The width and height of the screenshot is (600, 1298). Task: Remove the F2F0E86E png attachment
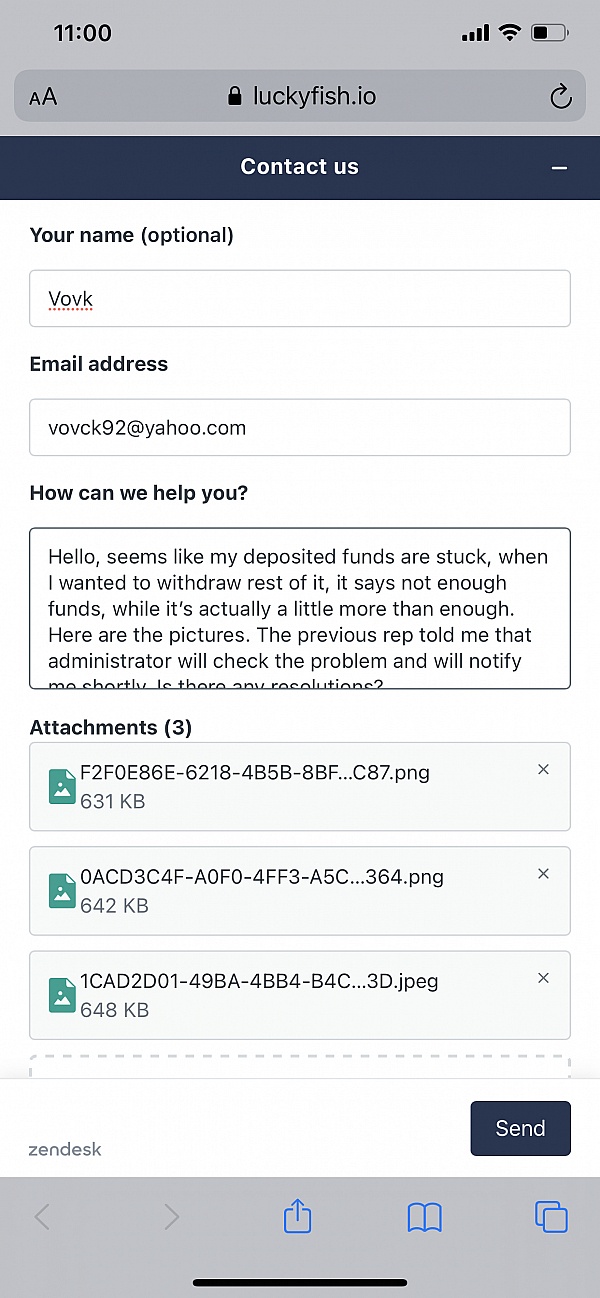pos(544,769)
